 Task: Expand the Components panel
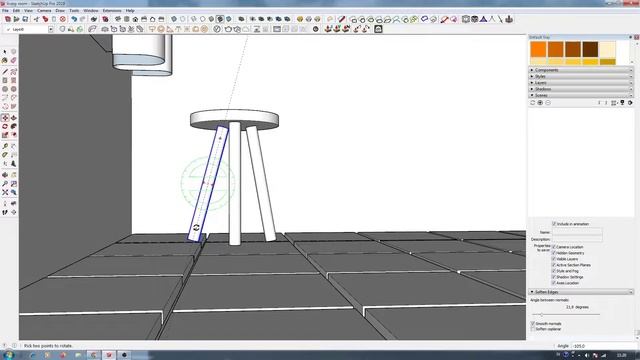[581, 70]
